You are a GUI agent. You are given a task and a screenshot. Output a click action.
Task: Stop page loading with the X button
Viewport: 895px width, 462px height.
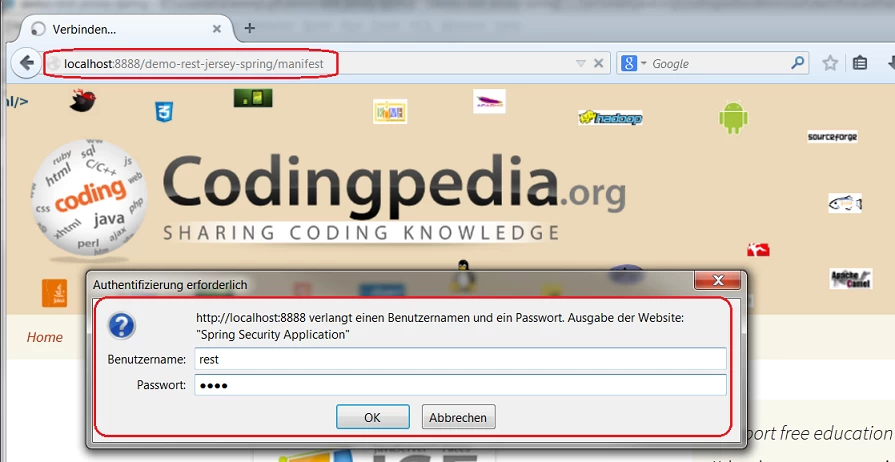coord(598,63)
